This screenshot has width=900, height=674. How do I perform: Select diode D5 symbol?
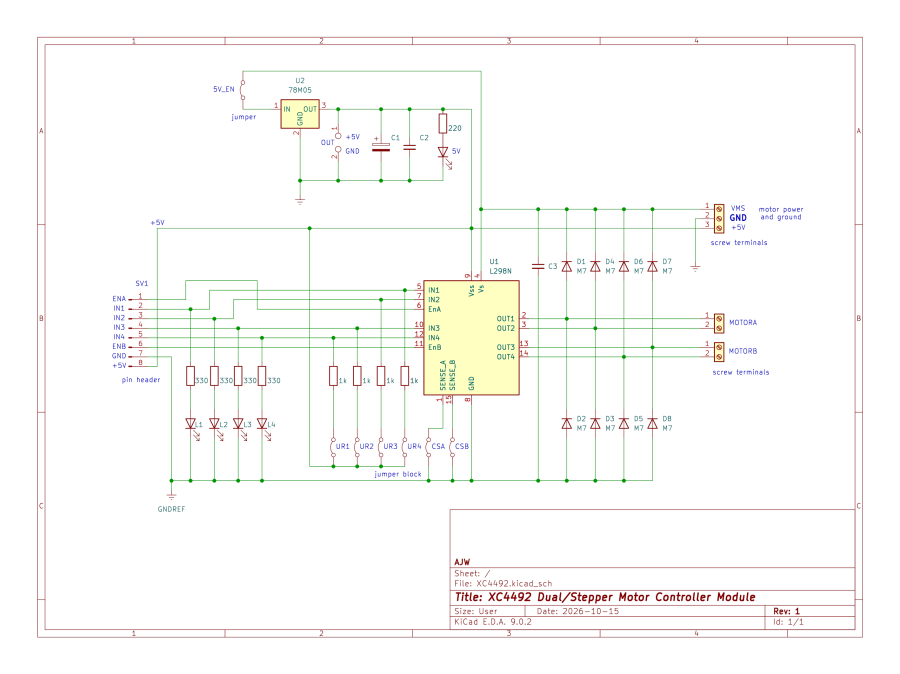click(x=624, y=424)
